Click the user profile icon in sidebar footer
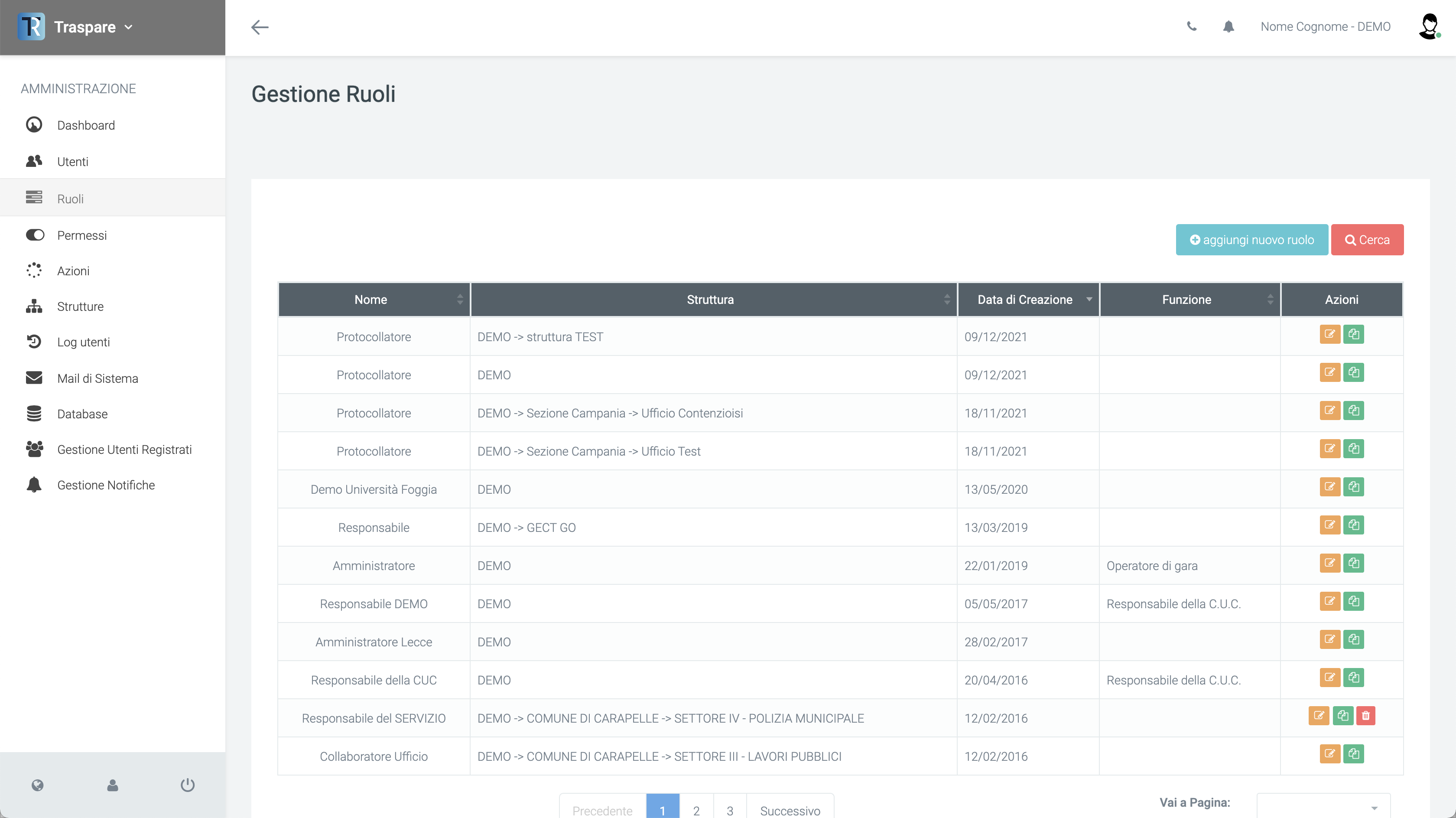 tap(113, 785)
